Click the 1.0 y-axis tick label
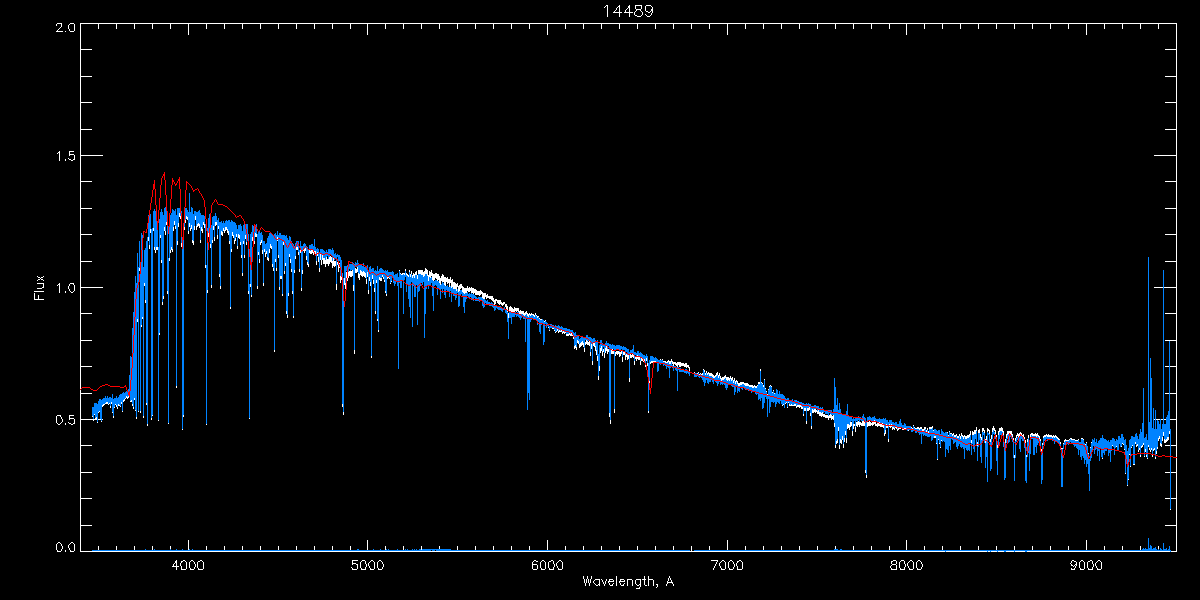This screenshot has width=1200, height=600. 64,288
